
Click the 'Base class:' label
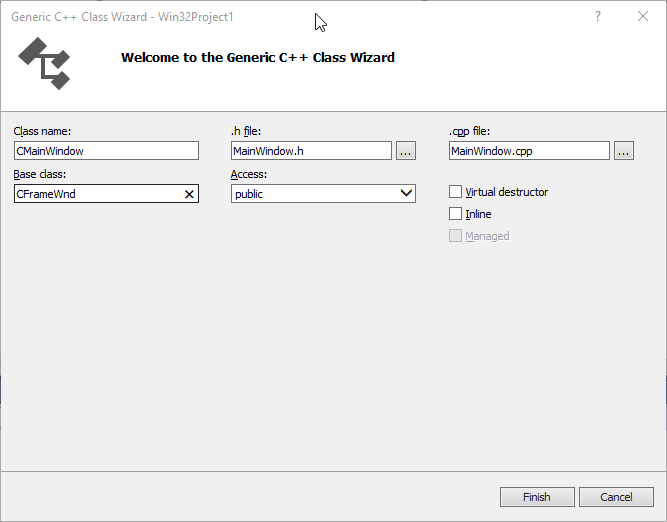point(40,174)
